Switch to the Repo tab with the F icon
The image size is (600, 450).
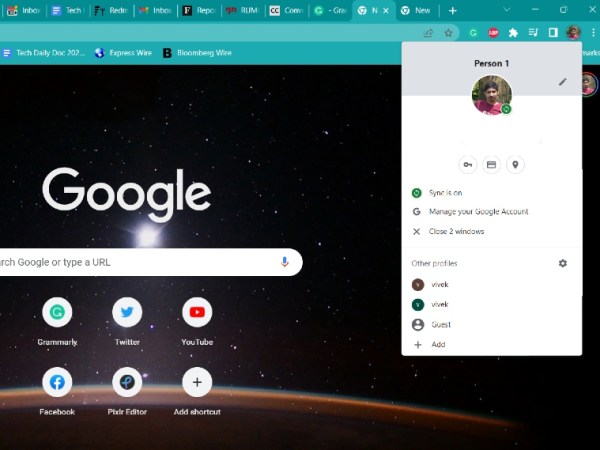199,11
